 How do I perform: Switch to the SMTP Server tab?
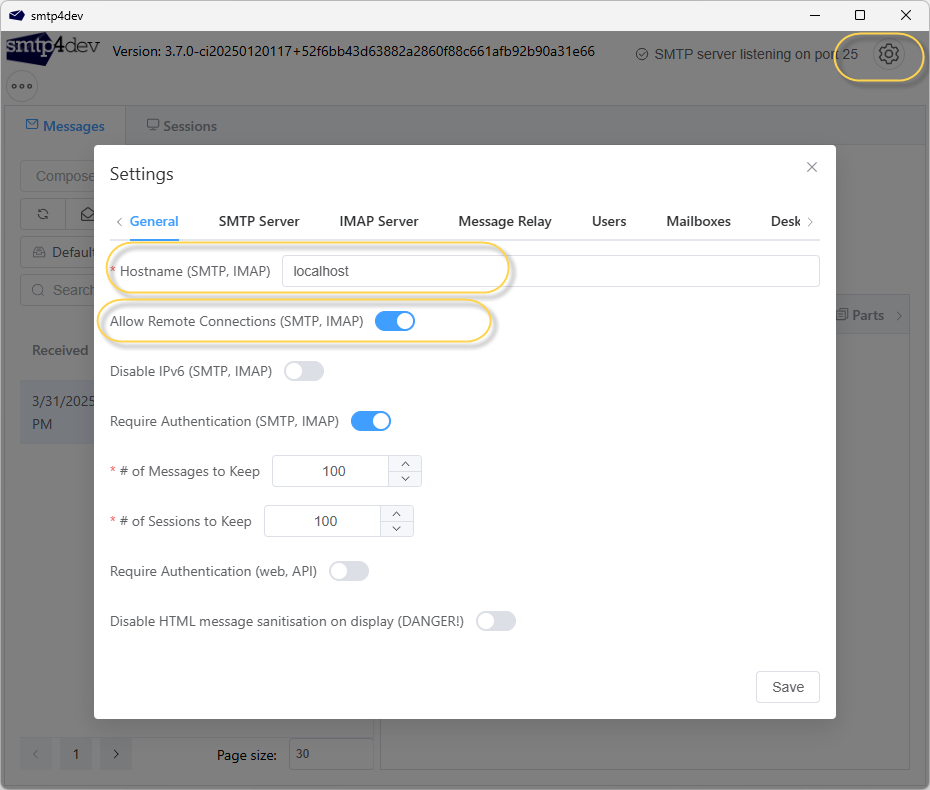(259, 221)
